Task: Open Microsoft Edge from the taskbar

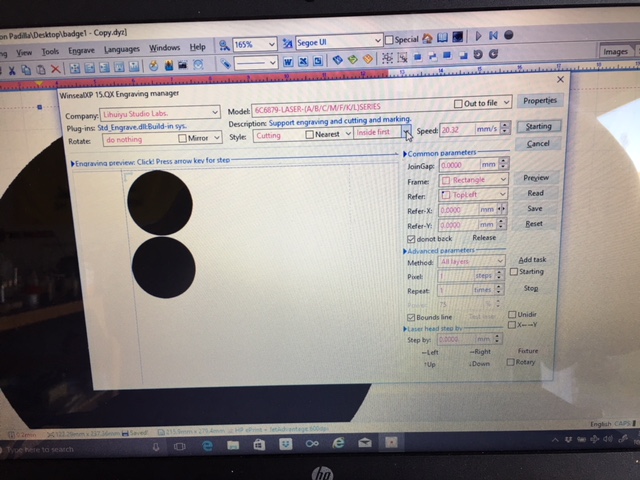Action: tap(207, 446)
